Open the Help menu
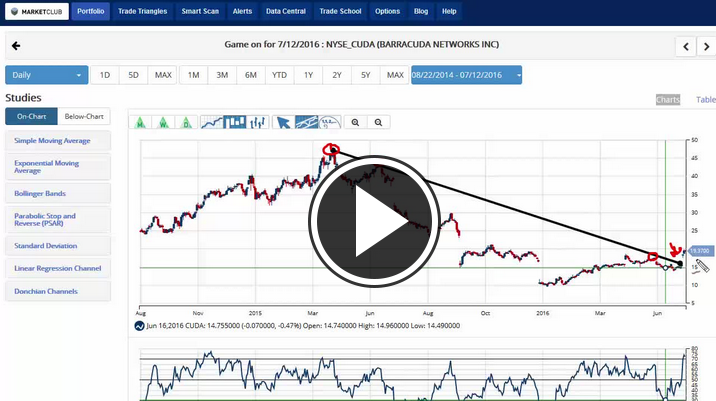 [449, 11]
